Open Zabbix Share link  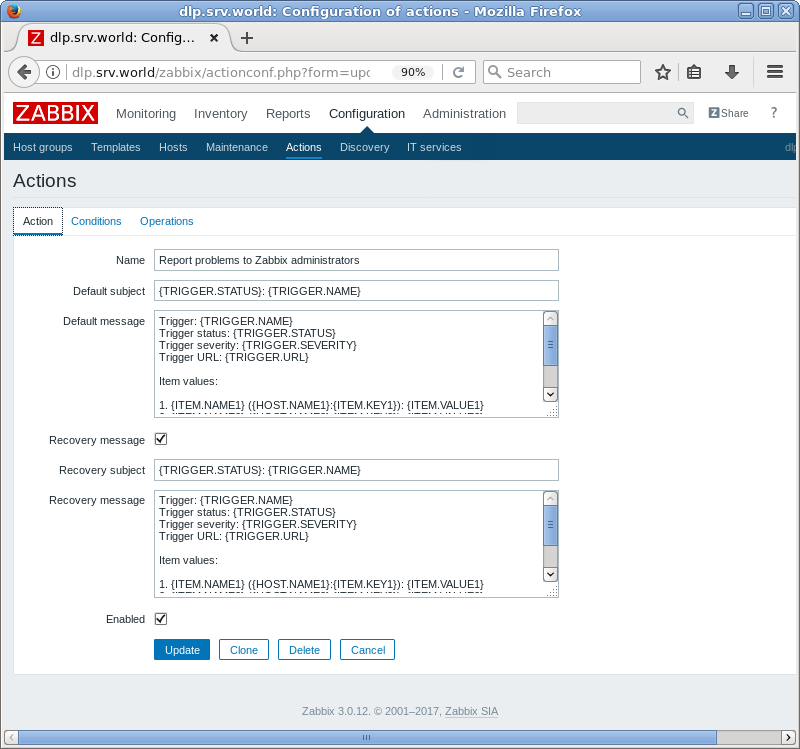pos(729,113)
